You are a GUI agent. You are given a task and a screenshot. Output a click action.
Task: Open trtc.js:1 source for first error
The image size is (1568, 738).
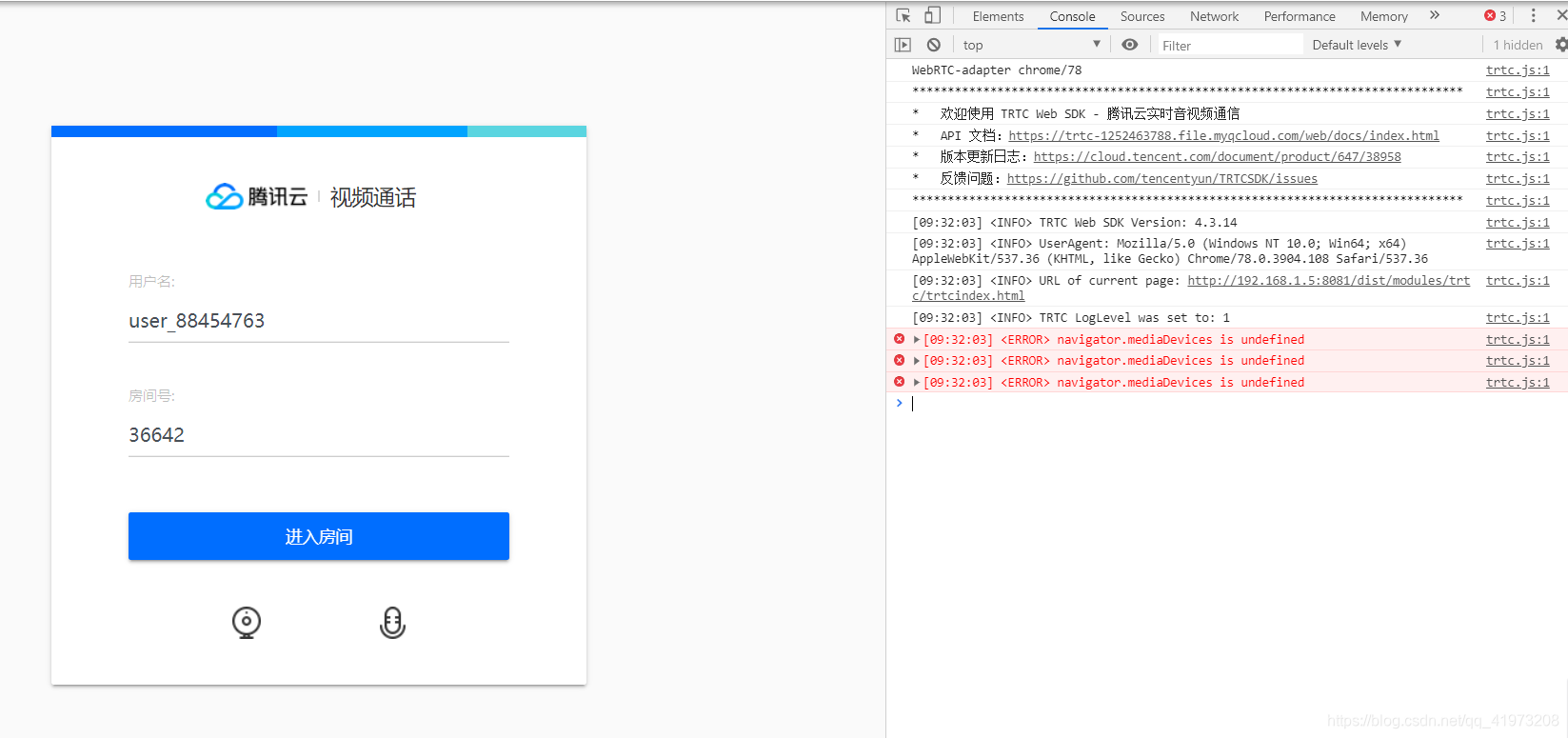pos(1518,340)
